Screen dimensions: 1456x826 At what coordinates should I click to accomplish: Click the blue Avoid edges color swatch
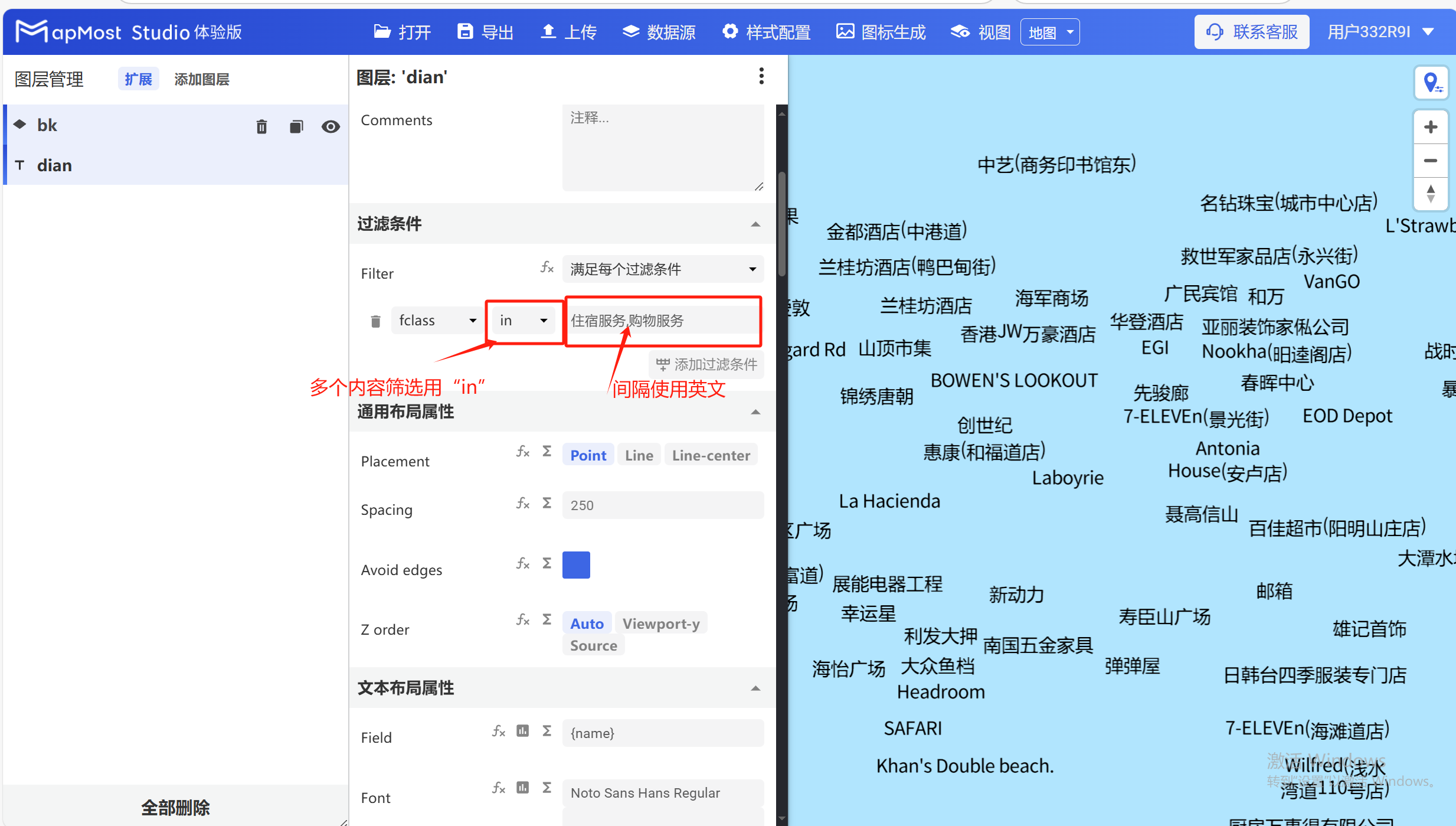pyautogui.click(x=576, y=564)
